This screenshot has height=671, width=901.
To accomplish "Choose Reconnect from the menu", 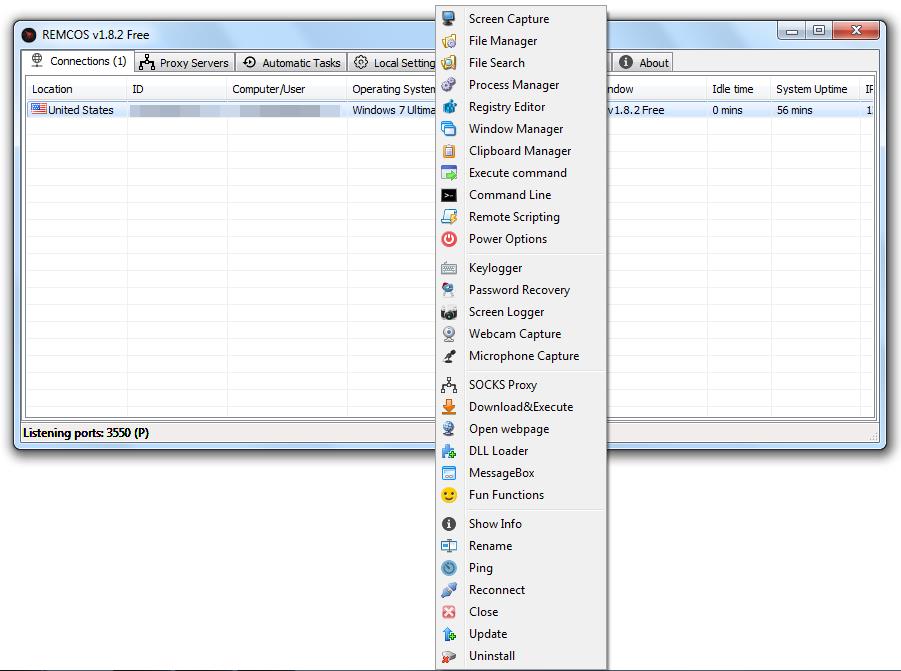I will pyautogui.click(x=496, y=590).
